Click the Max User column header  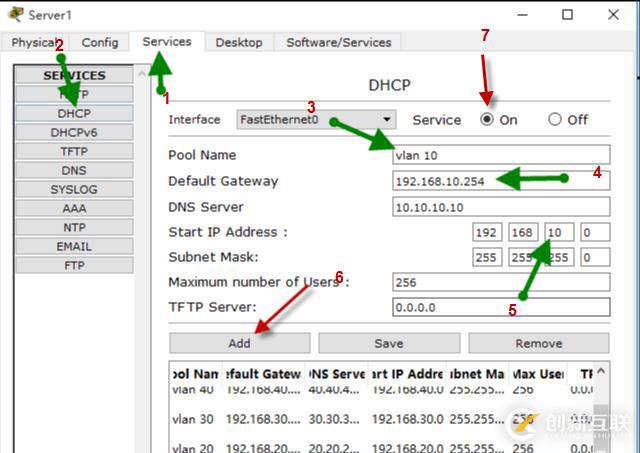pos(538,374)
